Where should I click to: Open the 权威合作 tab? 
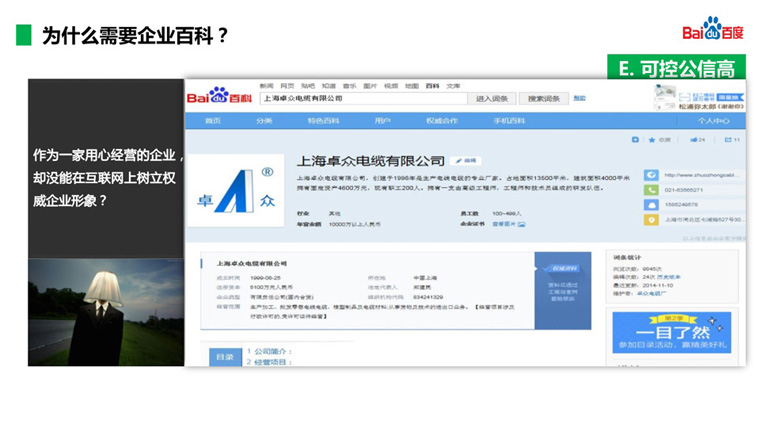click(442, 121)
